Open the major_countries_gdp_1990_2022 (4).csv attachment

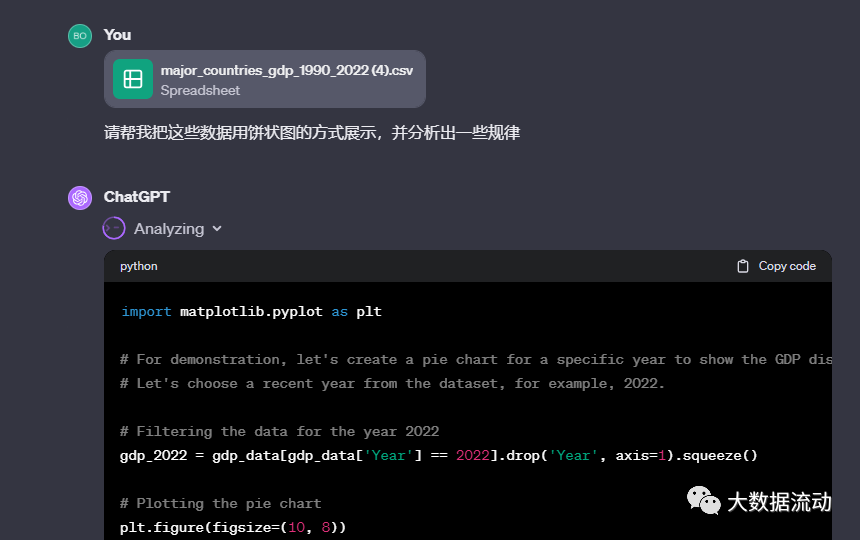click(265, 79)
